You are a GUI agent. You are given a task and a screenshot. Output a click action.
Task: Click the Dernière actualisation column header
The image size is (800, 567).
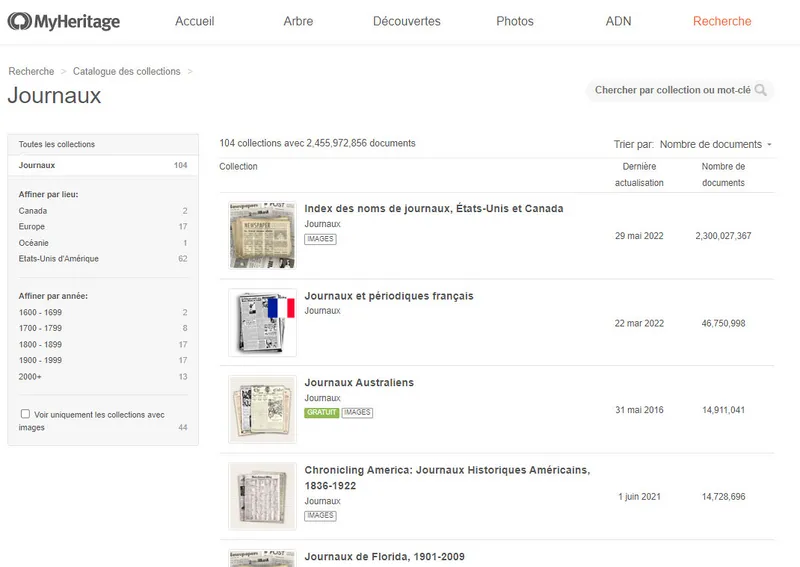639,175
